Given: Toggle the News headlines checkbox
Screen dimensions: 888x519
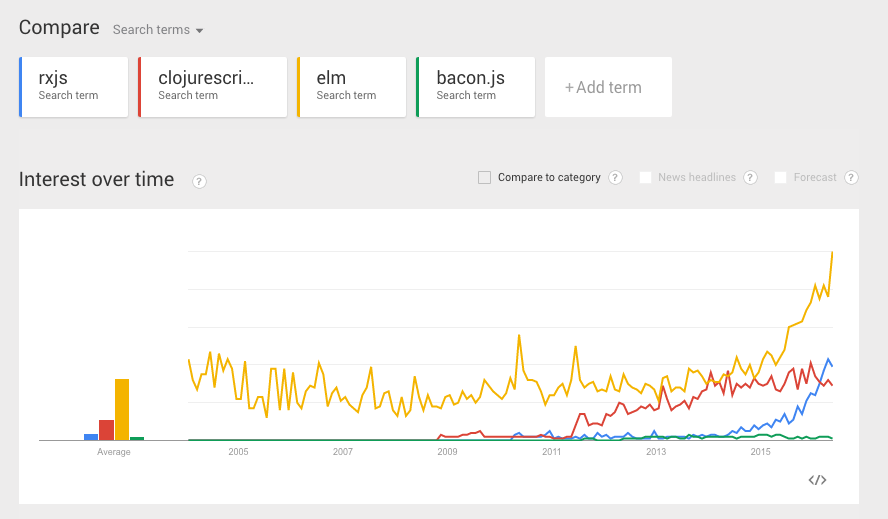Looking at the screenshot, I should coord(645,177).
